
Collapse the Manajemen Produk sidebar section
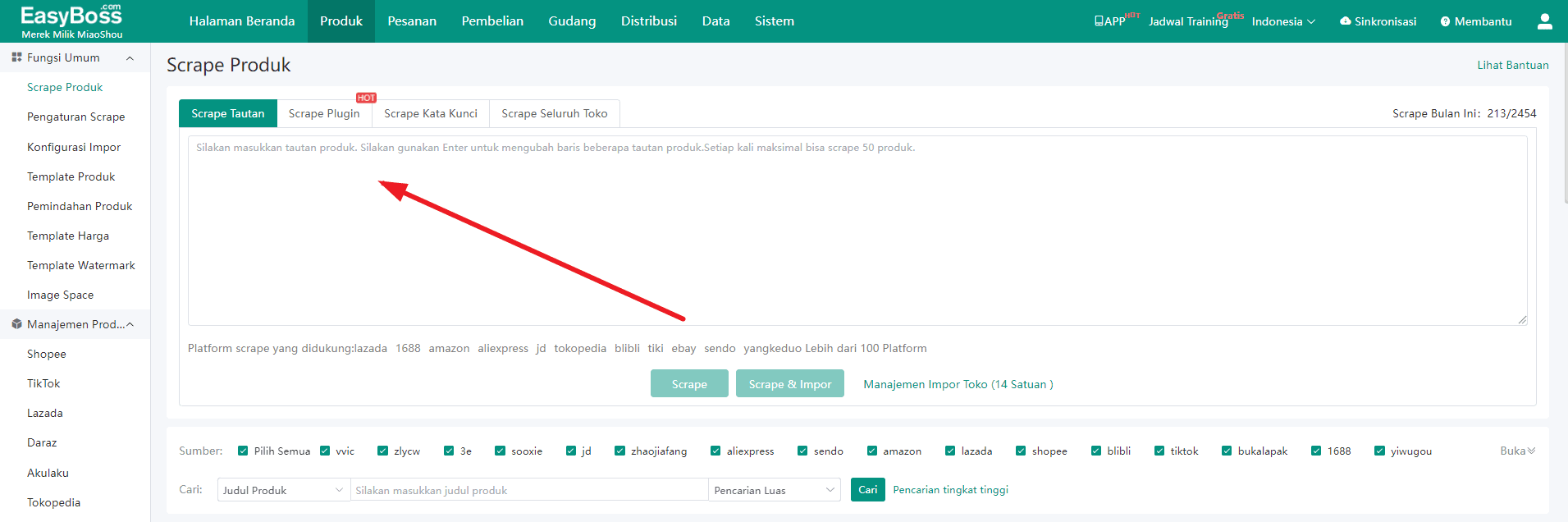click(x=130, y=324)
